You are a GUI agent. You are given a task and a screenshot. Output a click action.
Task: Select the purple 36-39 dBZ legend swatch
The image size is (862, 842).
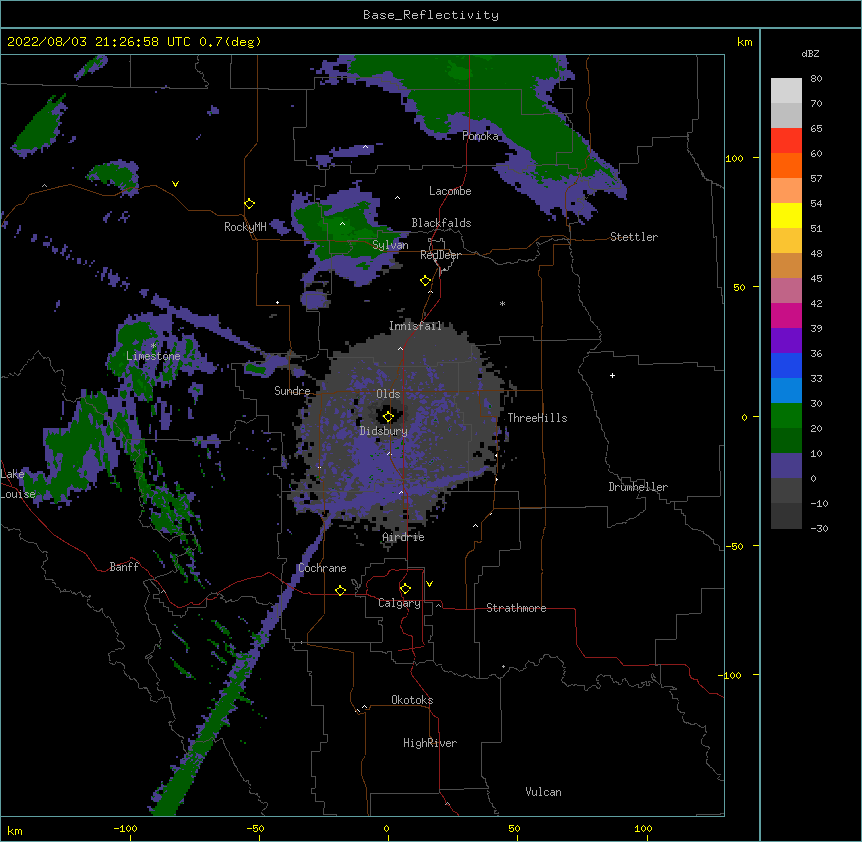click(x=786, y=341)
